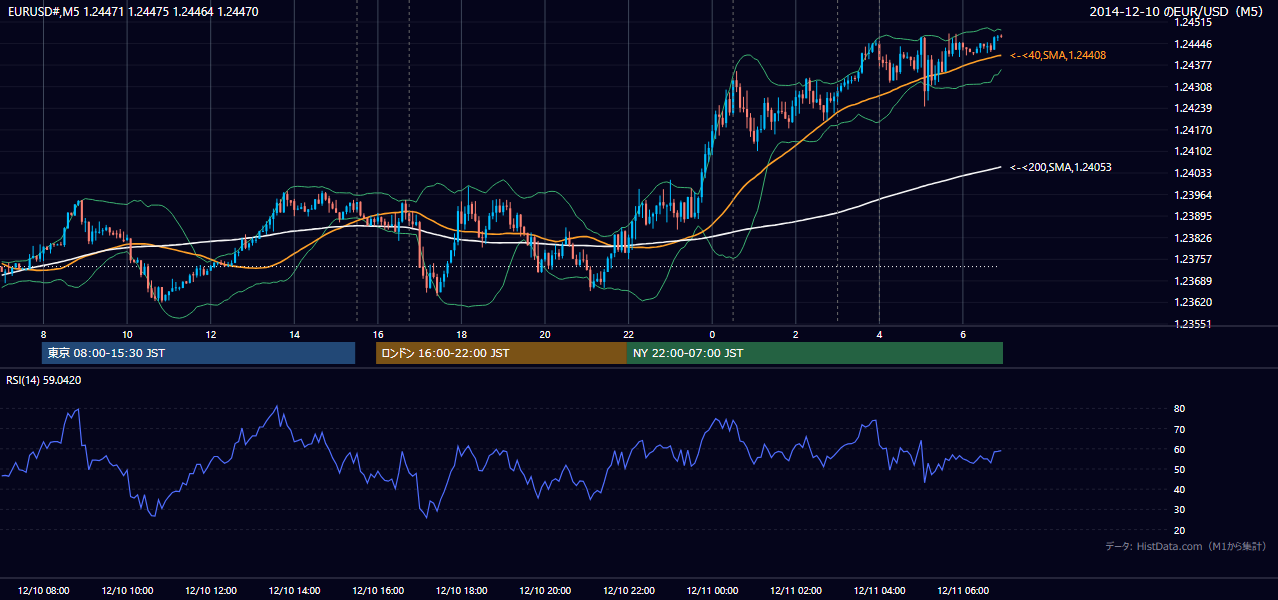Viewport: 1278px width, 600px height.
Task: Click the 12/11 06:00 time label
Action: (963, 591)
